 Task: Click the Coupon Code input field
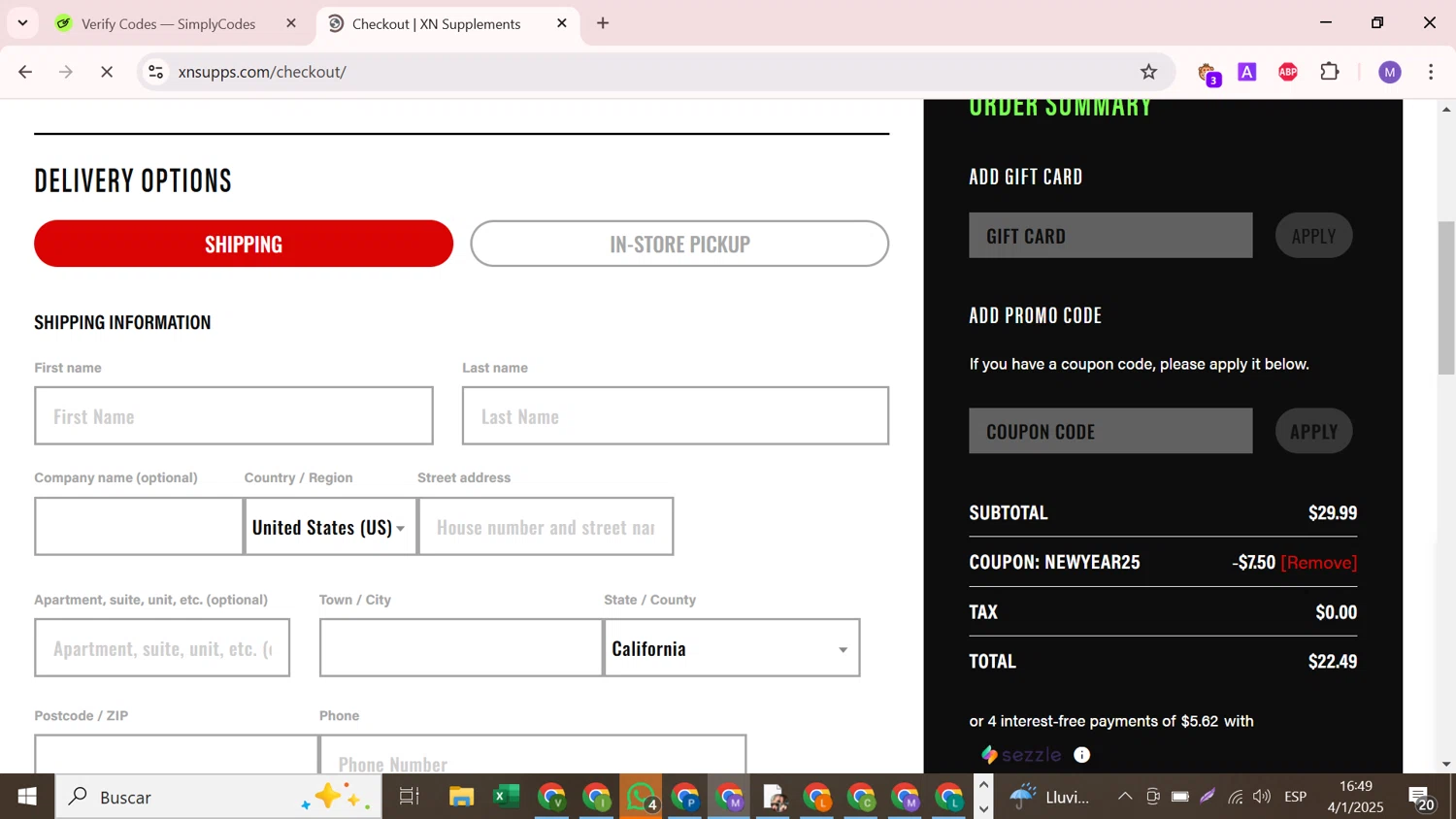[x=1110, y=431]
